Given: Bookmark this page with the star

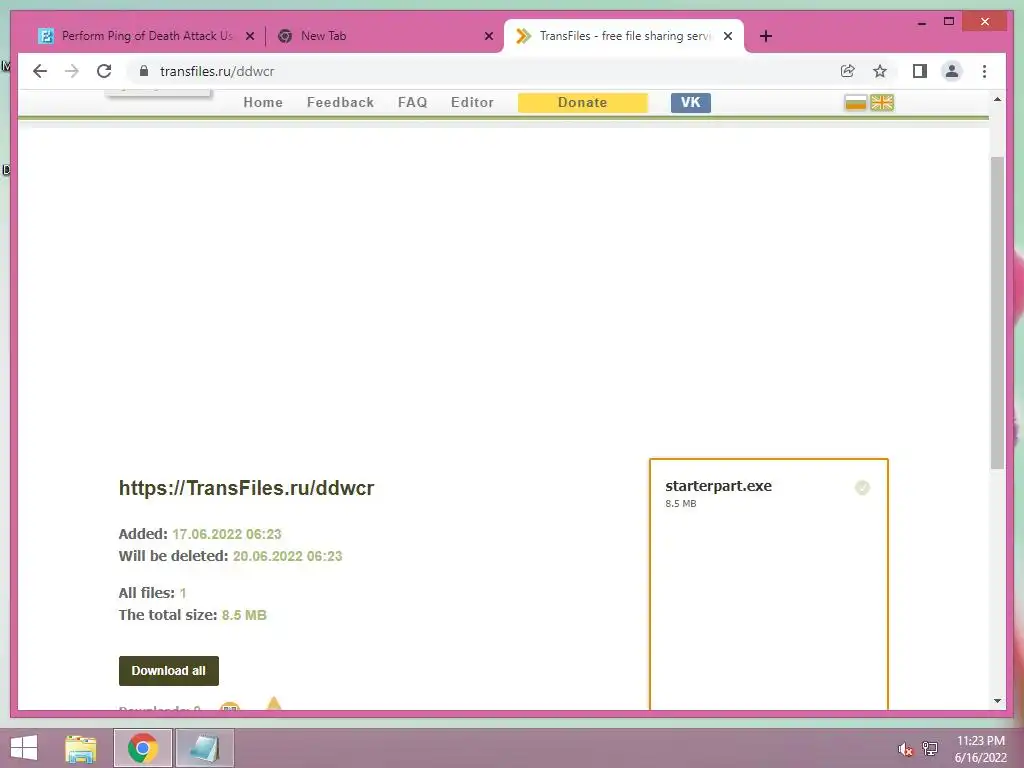Looking at the screenshot, I should 880,71.
